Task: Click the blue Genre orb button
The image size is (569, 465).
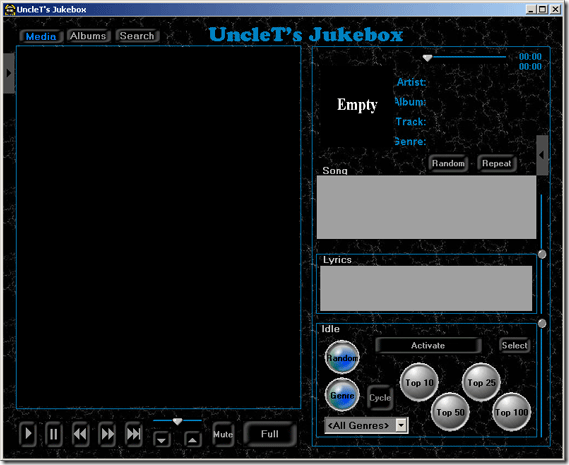Action: tap(342, 395)
